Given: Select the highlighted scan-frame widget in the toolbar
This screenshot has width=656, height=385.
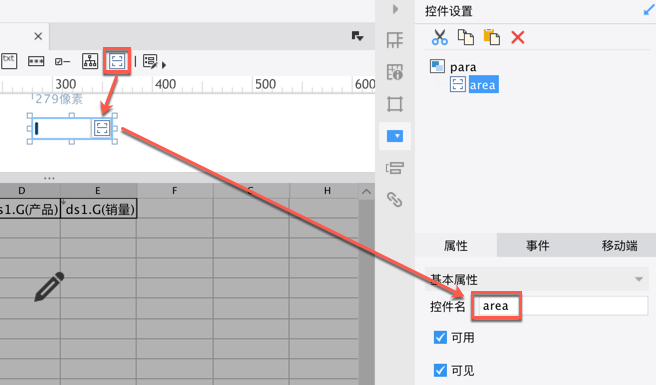Looking at the screenshot, I should [x=117, y=61].
